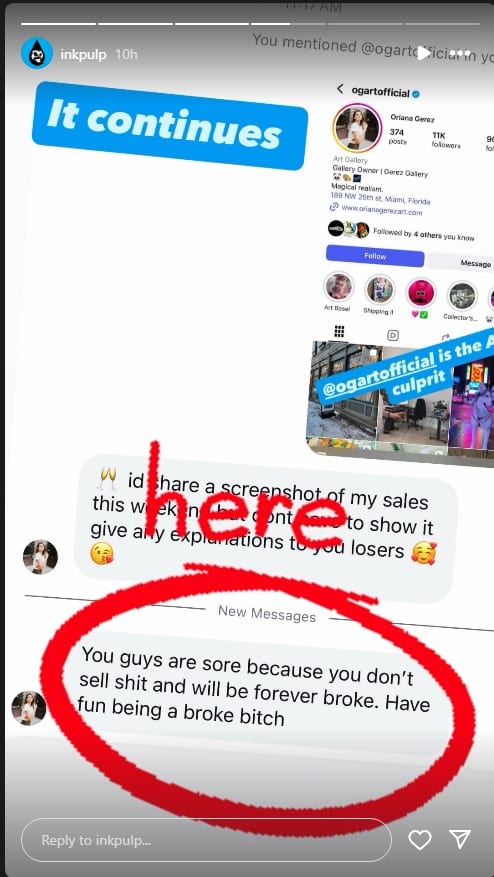Tap the Message button on profile
This screenshot has height=877, width=494.
point(462,262)
